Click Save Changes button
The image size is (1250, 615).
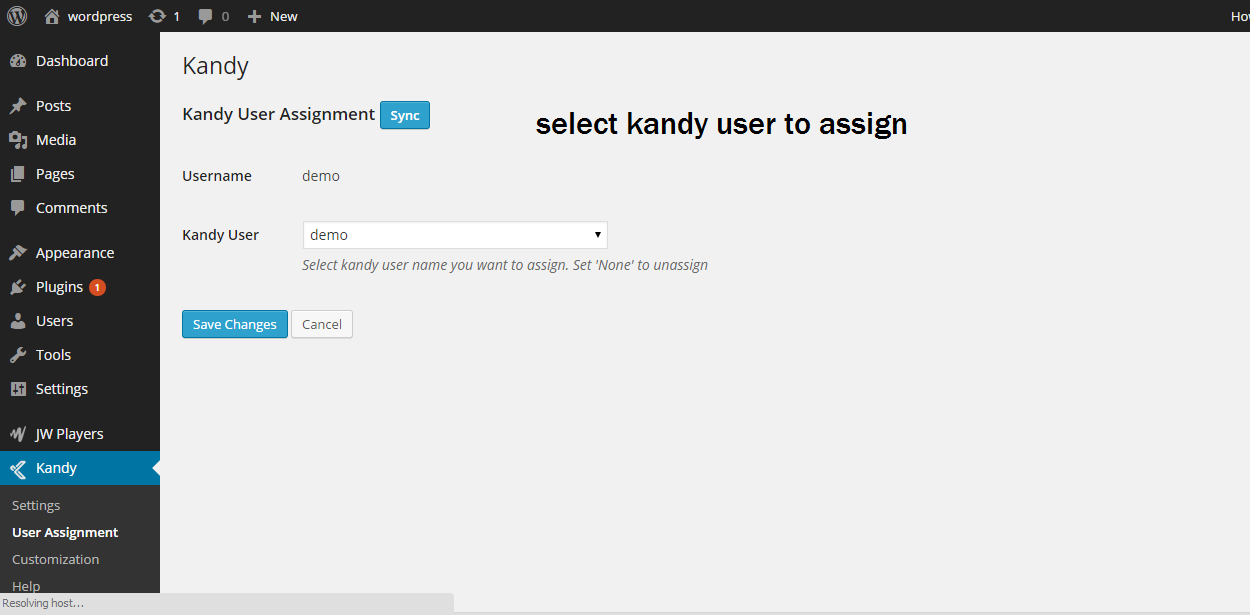tap(235, 324)
